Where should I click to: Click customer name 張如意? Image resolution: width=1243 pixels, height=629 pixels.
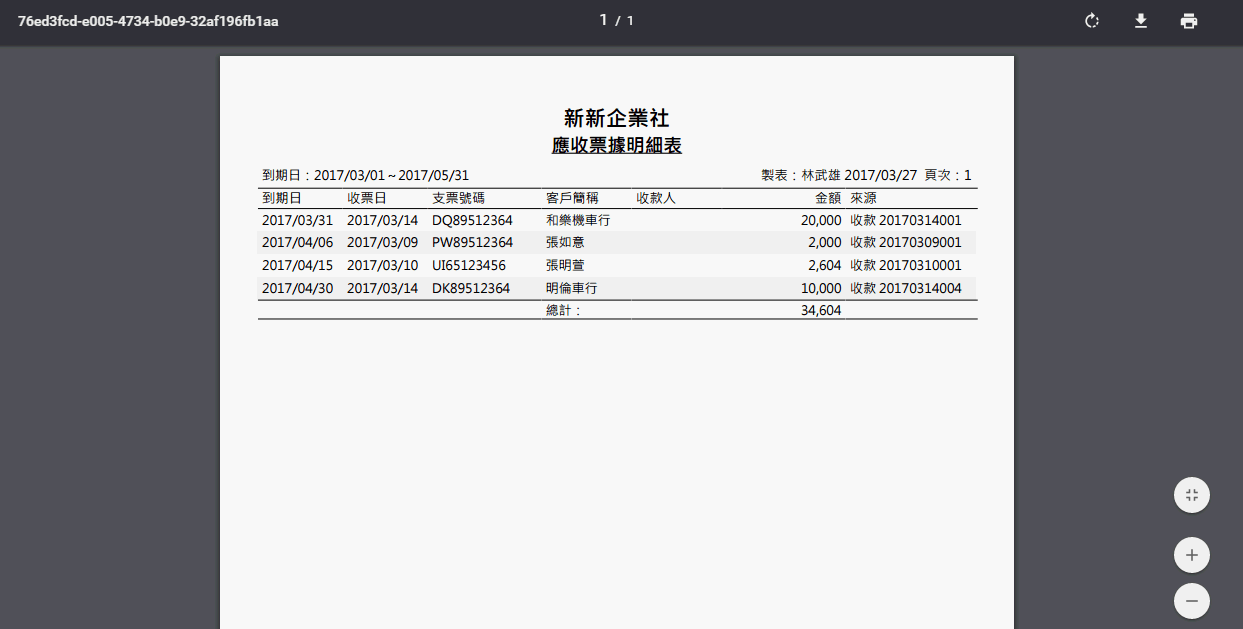point(565,242)
